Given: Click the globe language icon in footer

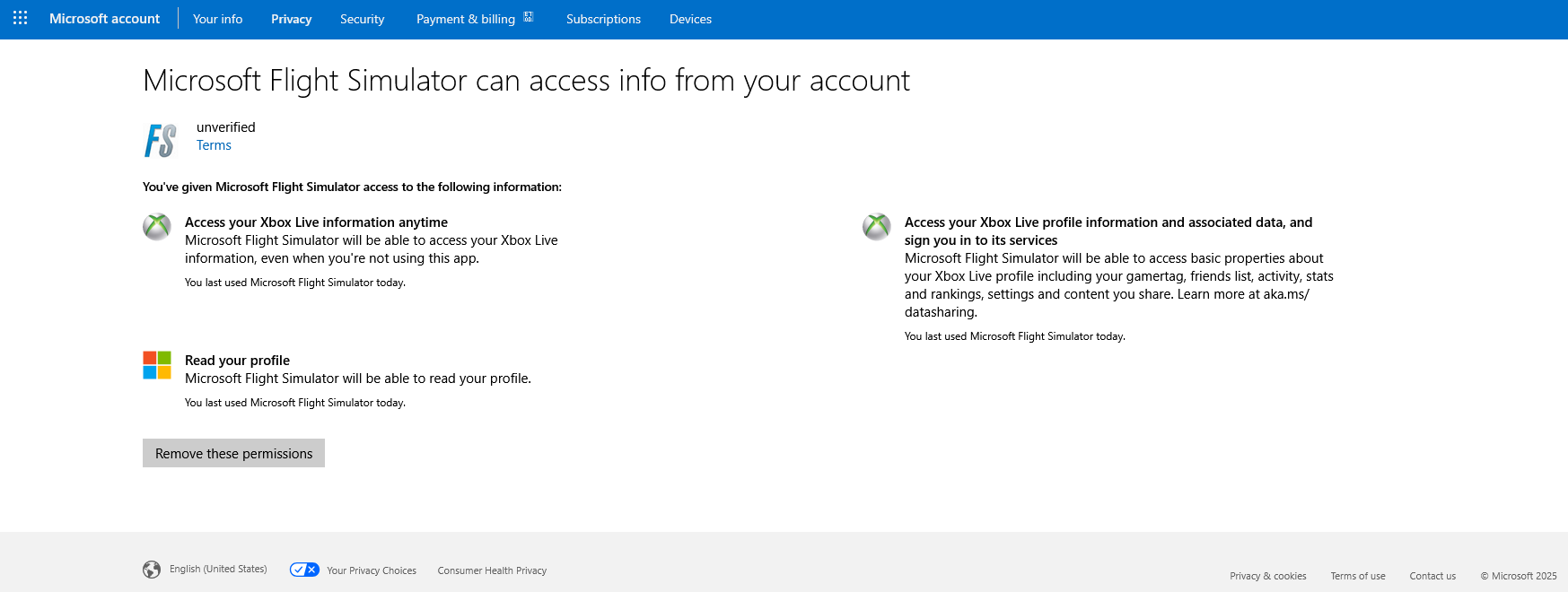Looking at the screenshot, I should pos(152,570).
